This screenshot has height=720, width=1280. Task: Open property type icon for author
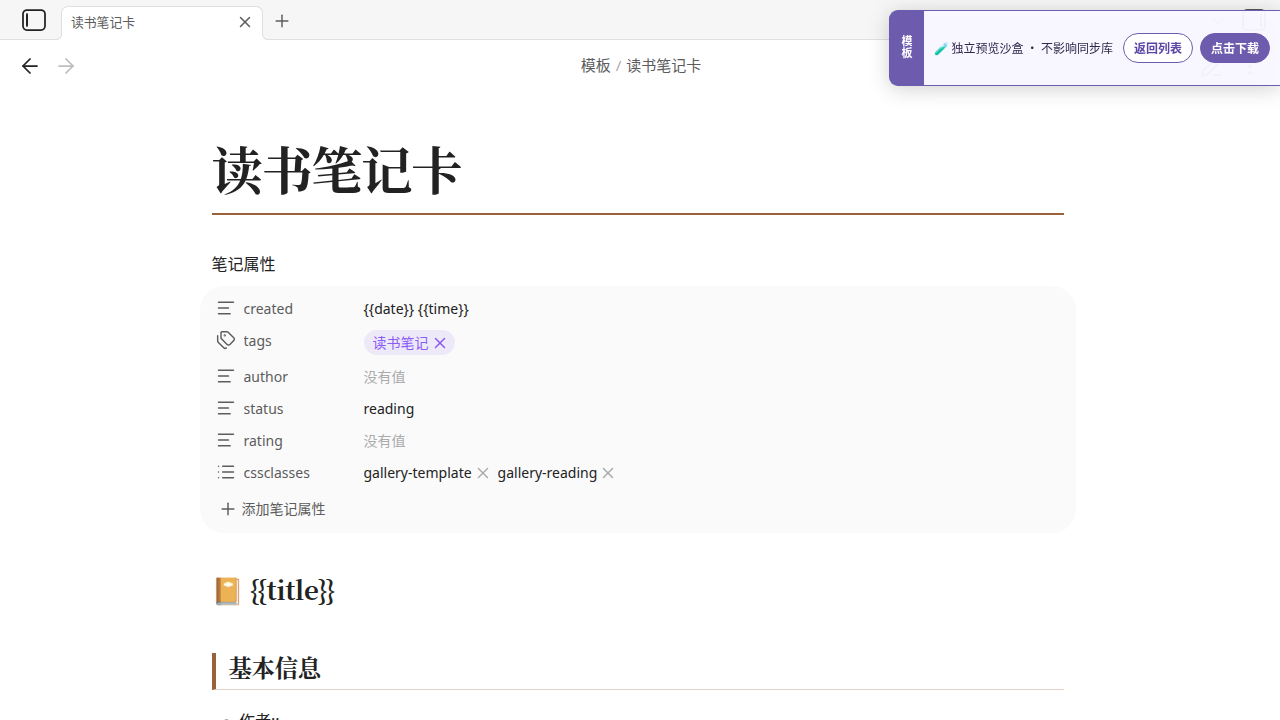(x=226, y=376)
